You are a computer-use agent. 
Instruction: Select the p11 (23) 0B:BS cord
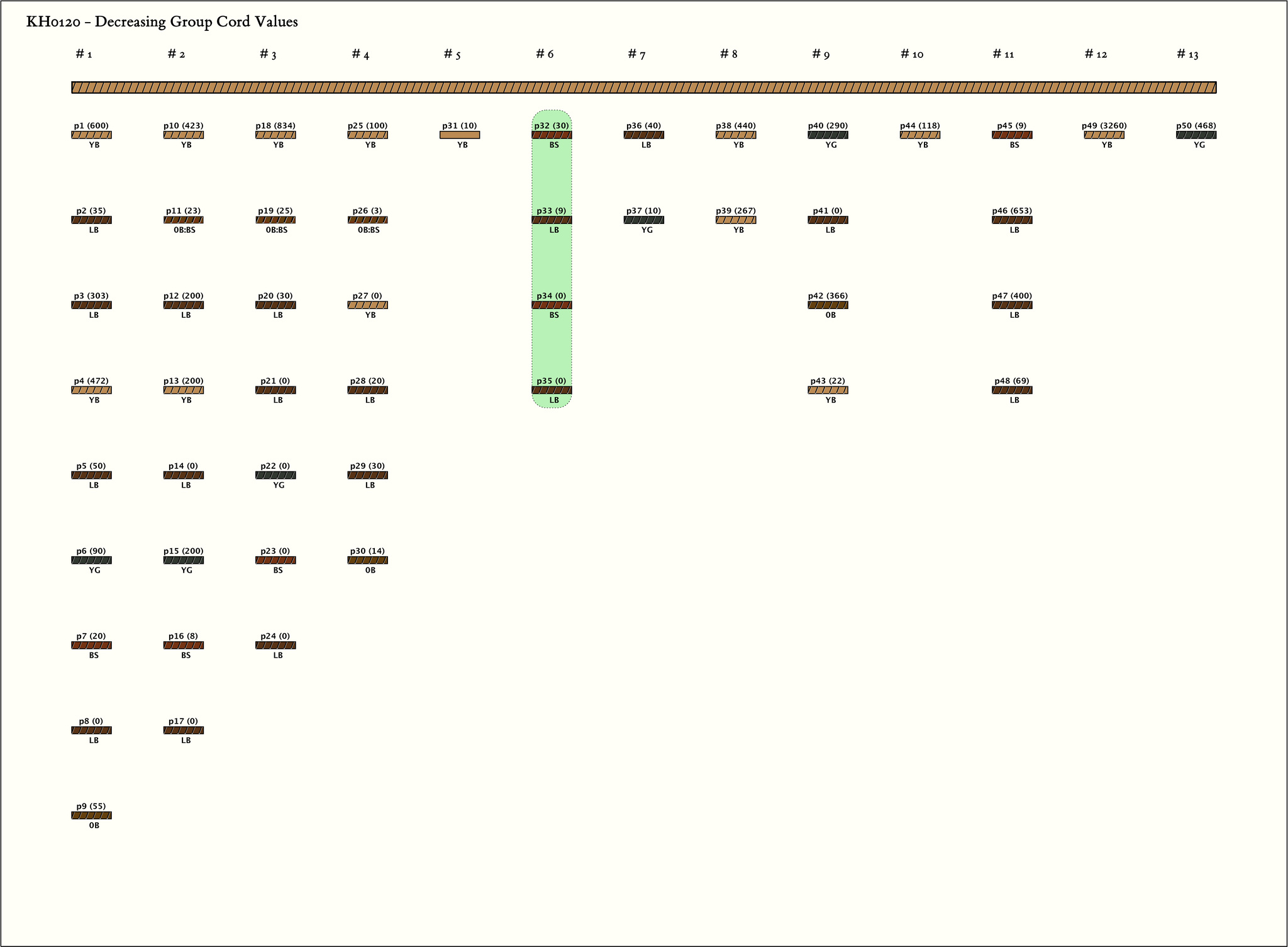pyautogui.click(x=183, y=220)
